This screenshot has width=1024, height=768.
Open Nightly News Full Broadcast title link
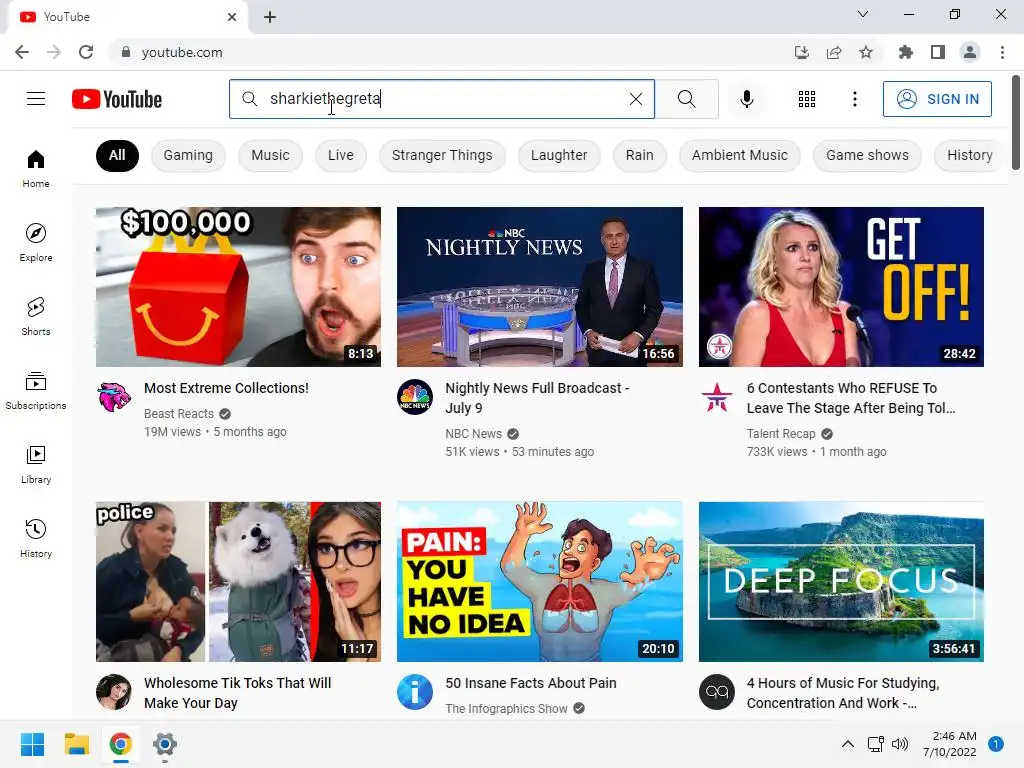537,398
